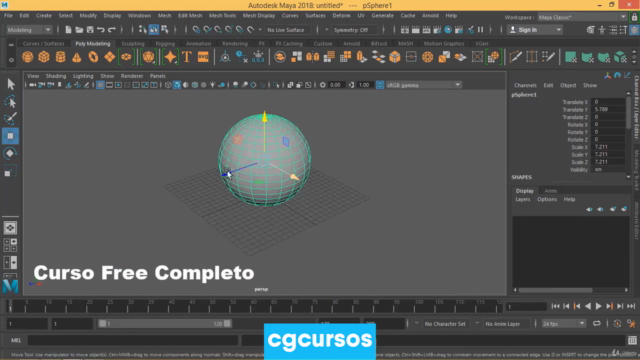Open the Modeling menu set dropdown

click(x=29, y=30)
